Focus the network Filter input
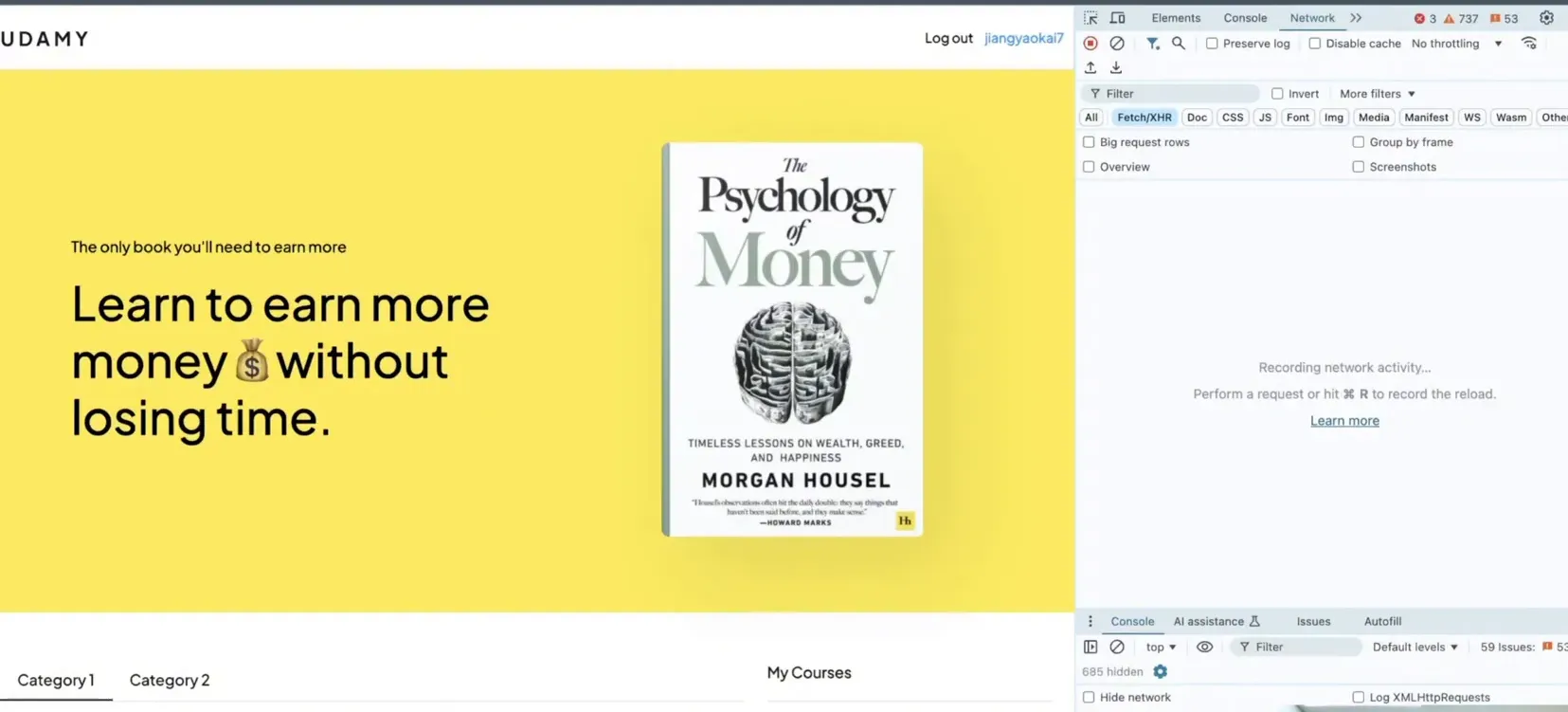The width and height of the screenshot is (1568, 712). 1170,94
